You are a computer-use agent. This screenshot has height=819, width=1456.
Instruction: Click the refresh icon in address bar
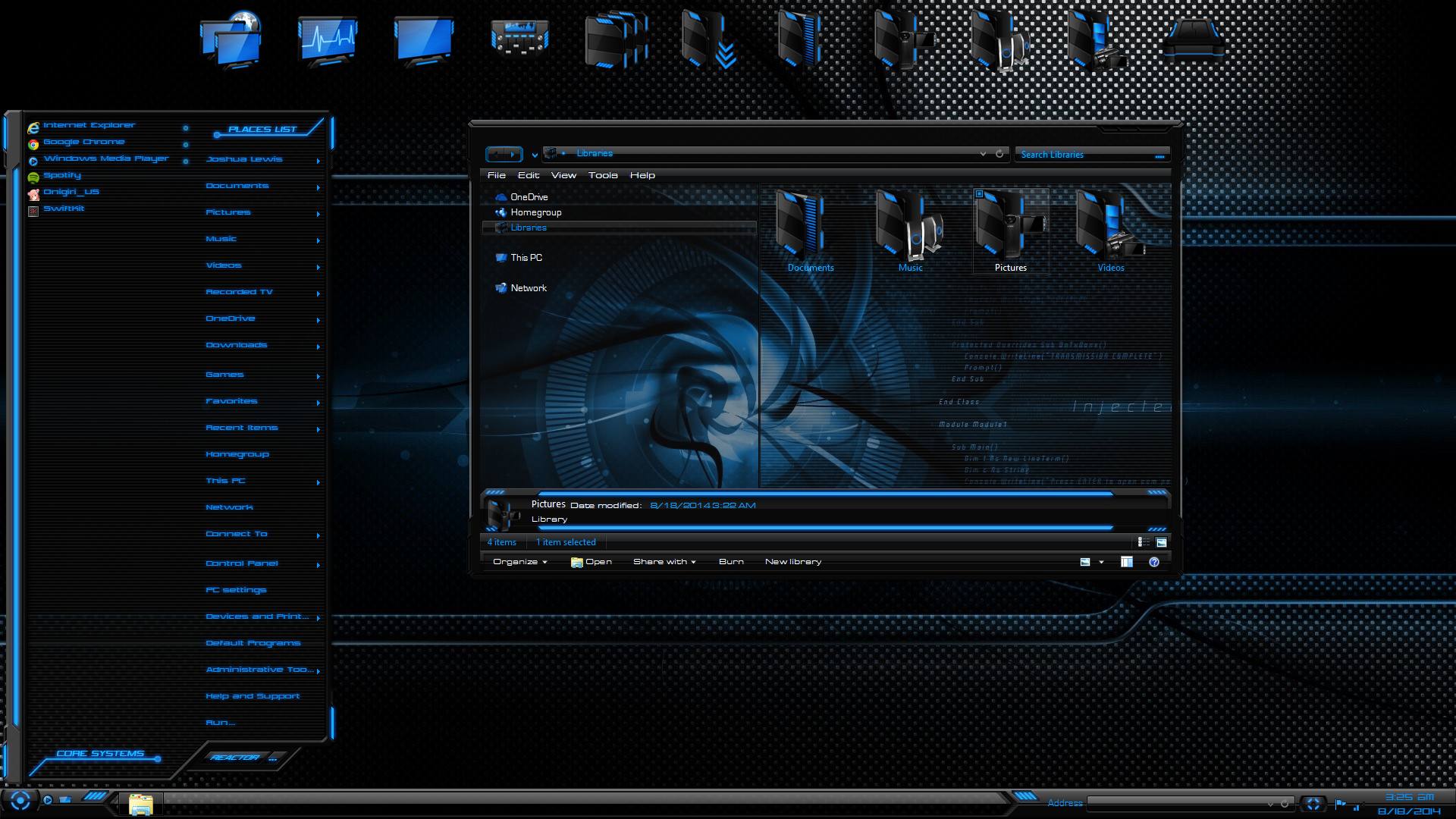pyautogui.click(x=999, y=154)
